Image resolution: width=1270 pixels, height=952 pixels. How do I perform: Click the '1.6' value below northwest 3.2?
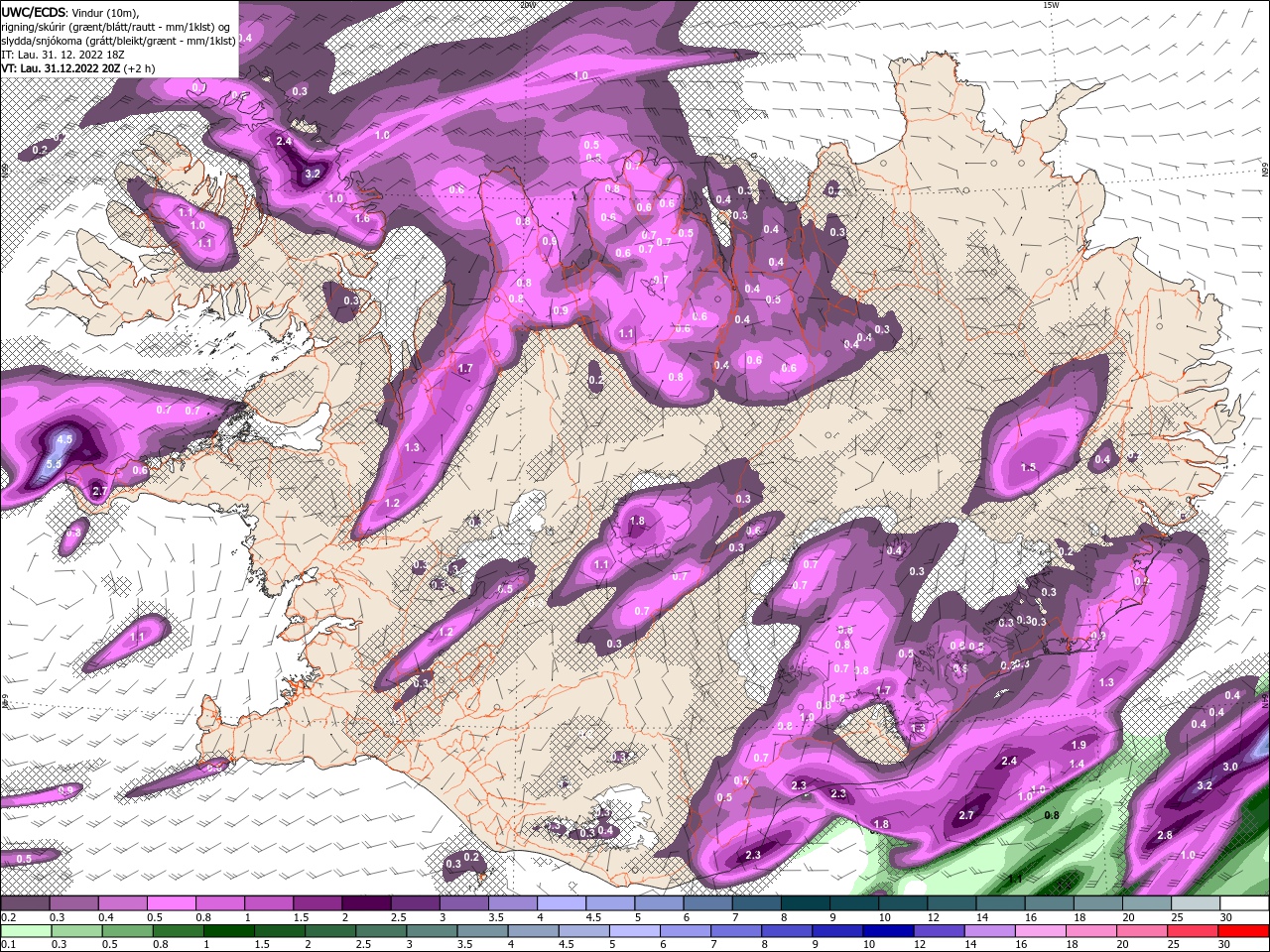(x=362, y=219)
